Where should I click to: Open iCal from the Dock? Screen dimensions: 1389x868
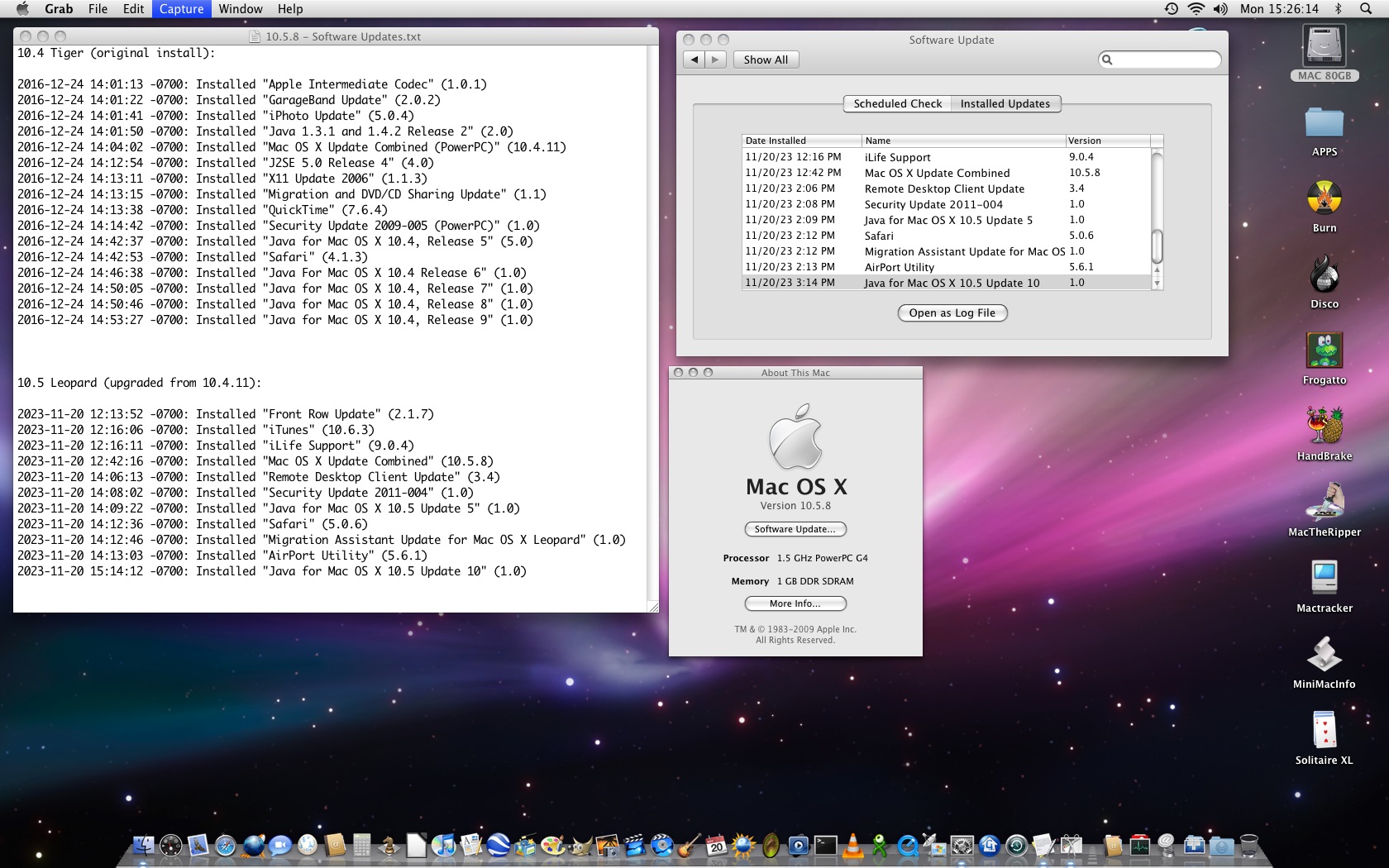pos(716,845)
